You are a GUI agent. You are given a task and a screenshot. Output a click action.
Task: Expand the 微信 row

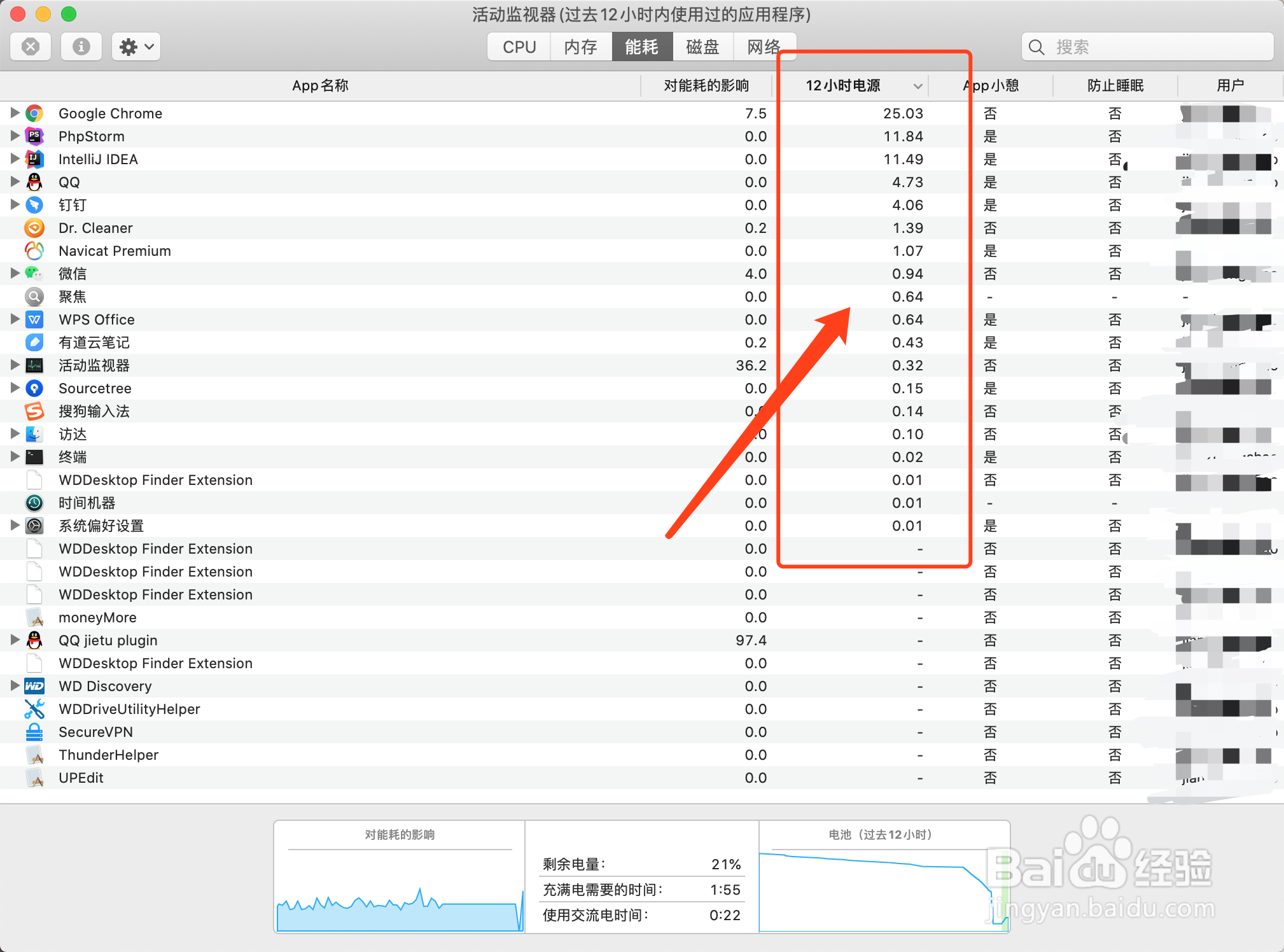(15, 273)
